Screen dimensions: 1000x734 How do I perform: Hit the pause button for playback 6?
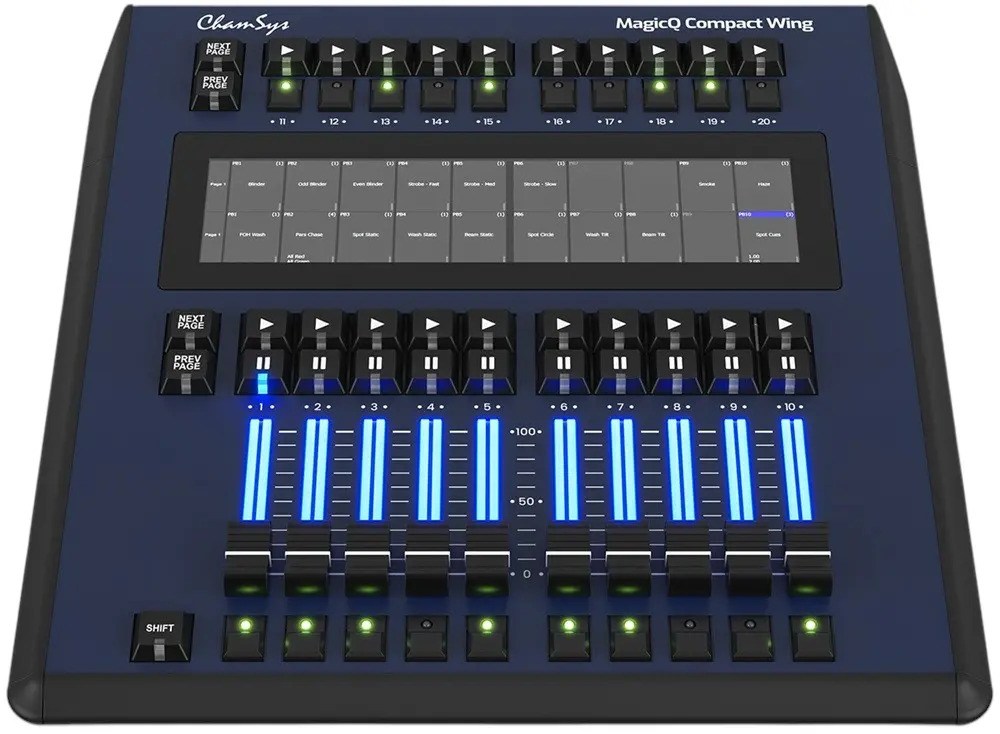click(563, 371)
